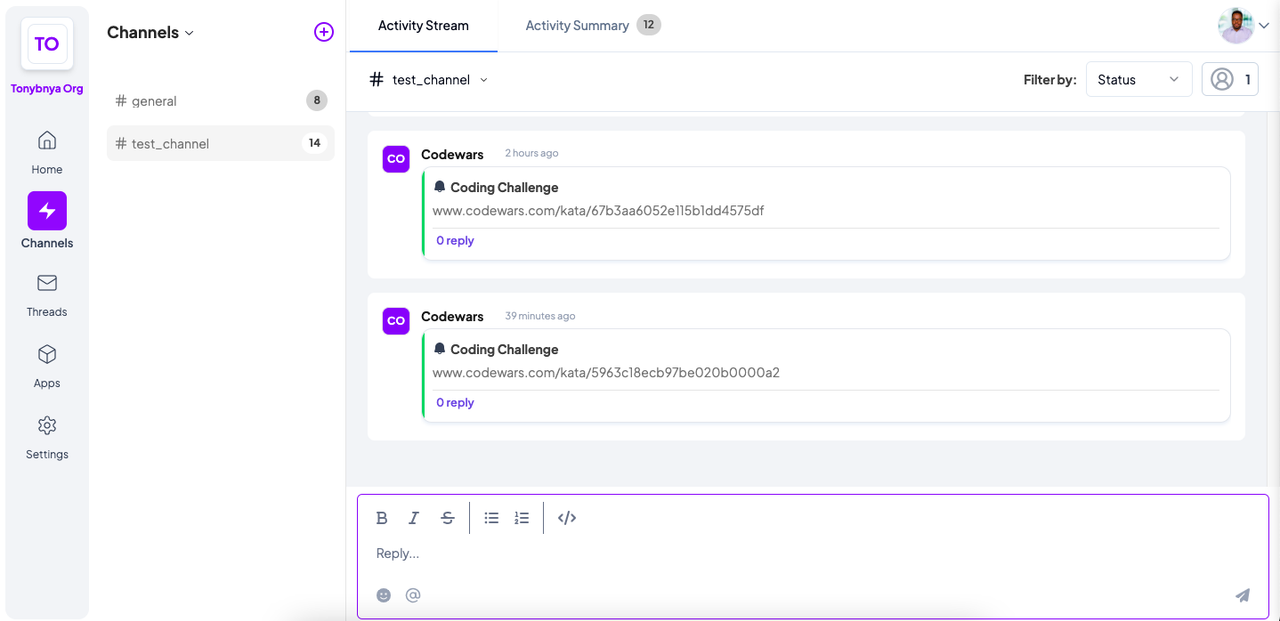
Task: Click unread badge 14 on test_channel
Action: click(x=314, y=143)
